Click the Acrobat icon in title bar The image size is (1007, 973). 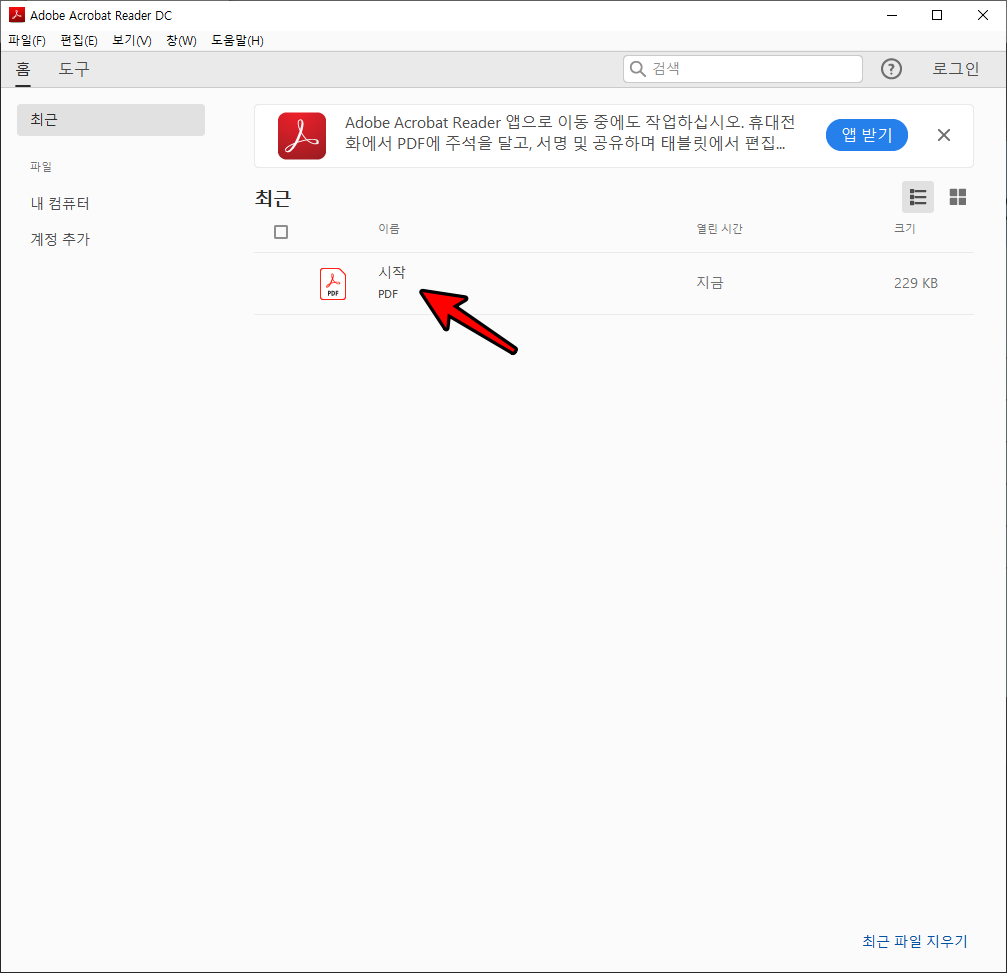pos(16,15)
